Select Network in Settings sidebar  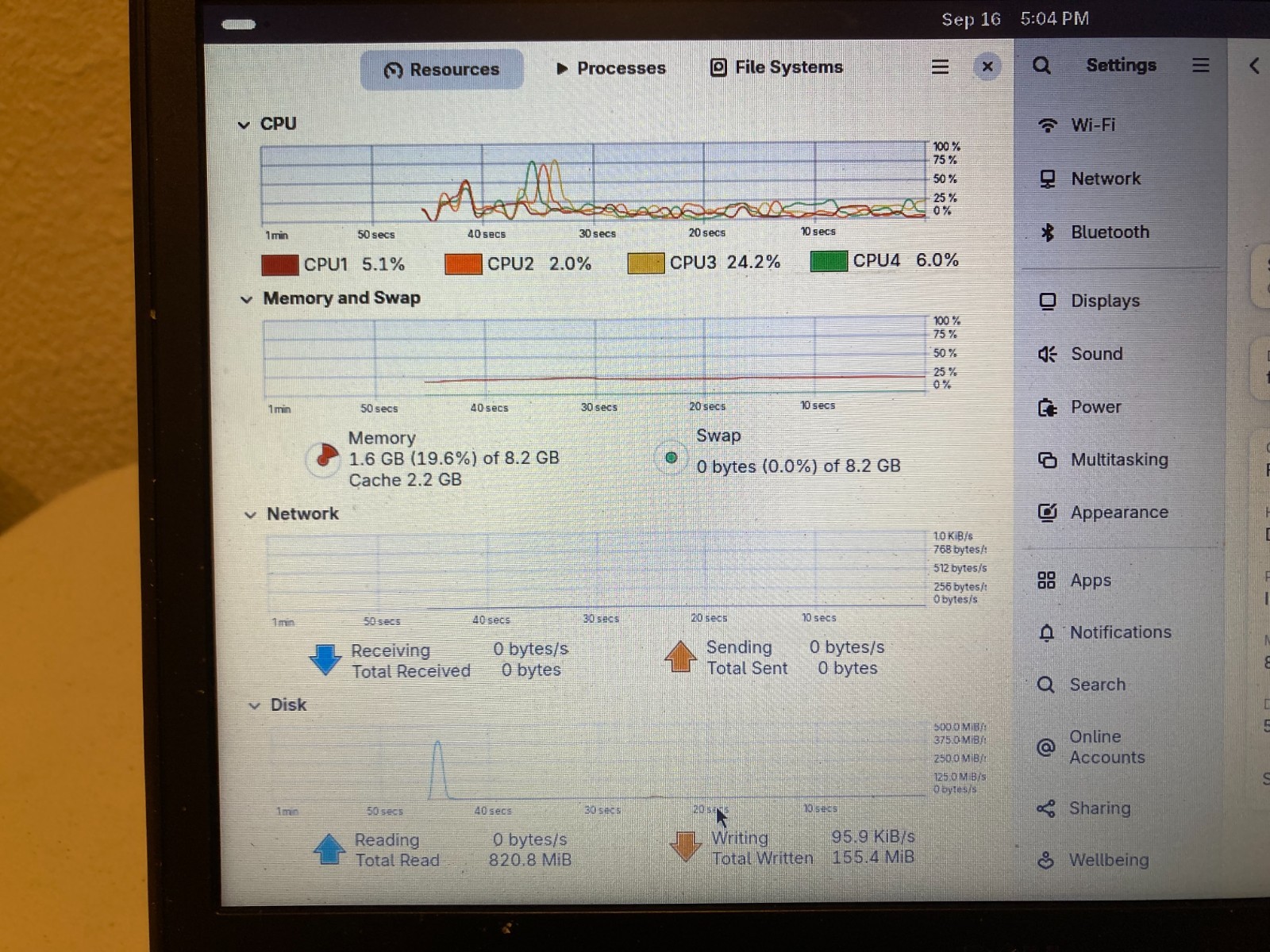click(1120, 178)
